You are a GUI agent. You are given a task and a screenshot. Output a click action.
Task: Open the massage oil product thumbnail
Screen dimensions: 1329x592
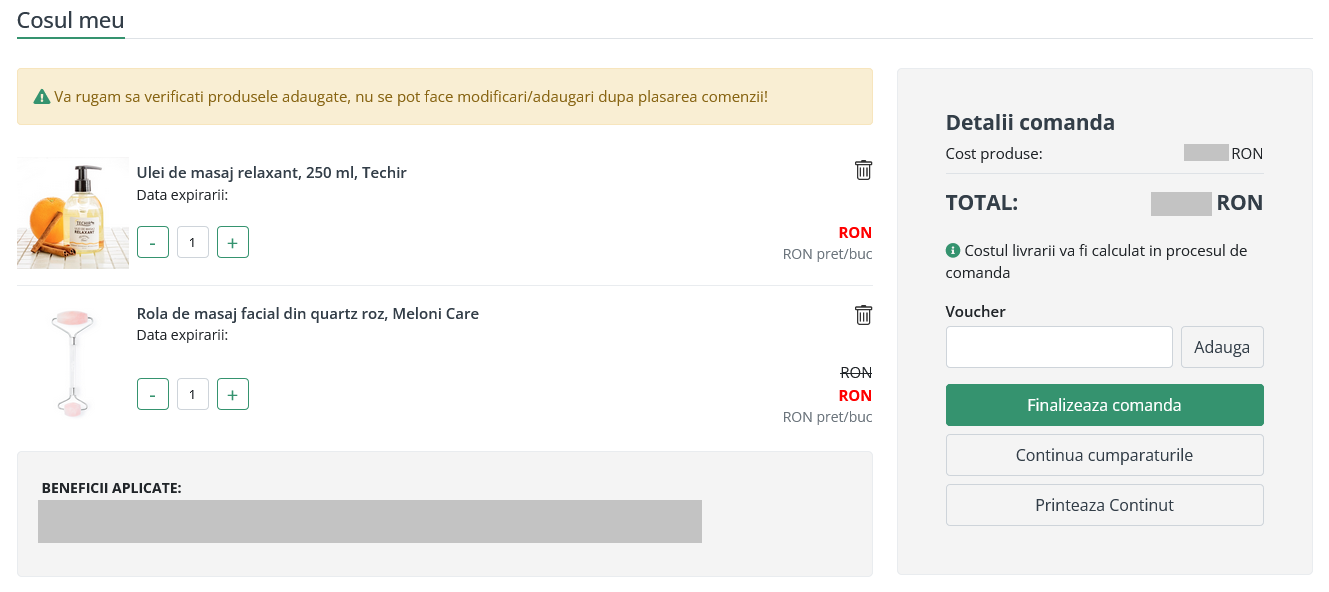73,213
